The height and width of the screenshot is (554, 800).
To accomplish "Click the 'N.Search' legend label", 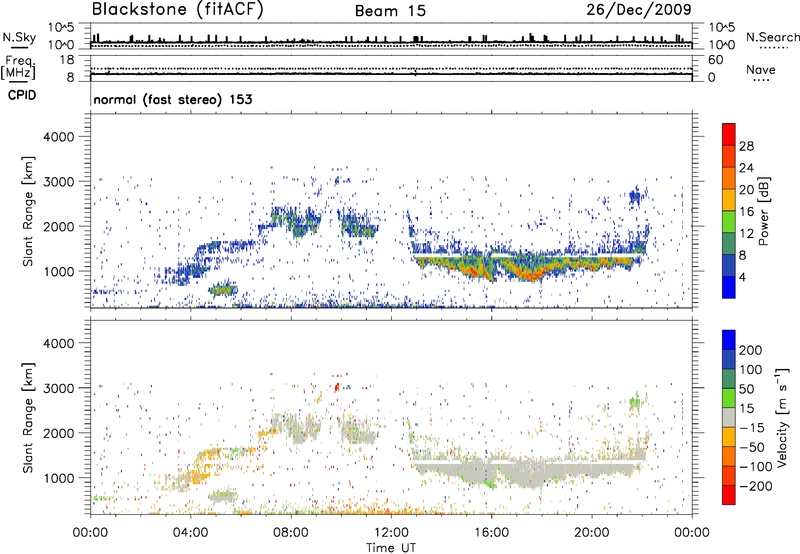I will pos(772,37).
